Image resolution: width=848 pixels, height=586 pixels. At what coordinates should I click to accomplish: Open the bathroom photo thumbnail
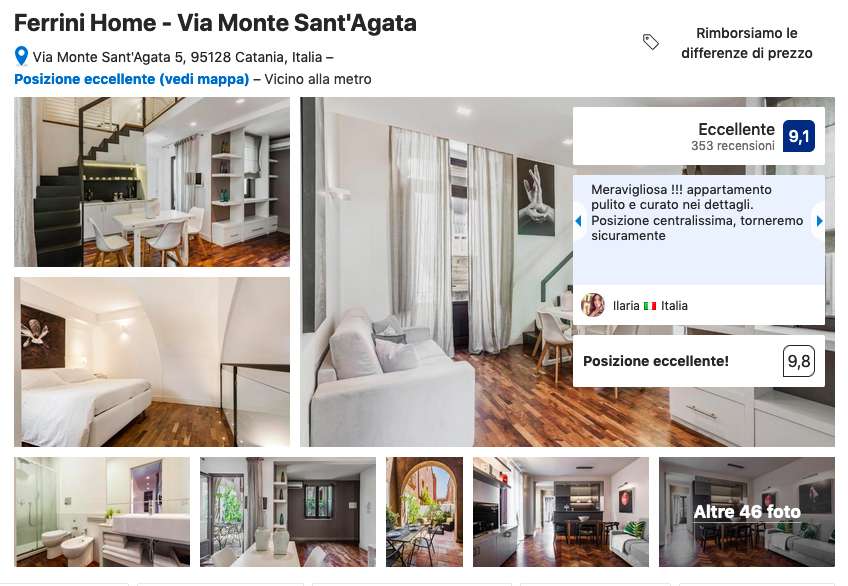pyautogui.click(x=102, y=512)
